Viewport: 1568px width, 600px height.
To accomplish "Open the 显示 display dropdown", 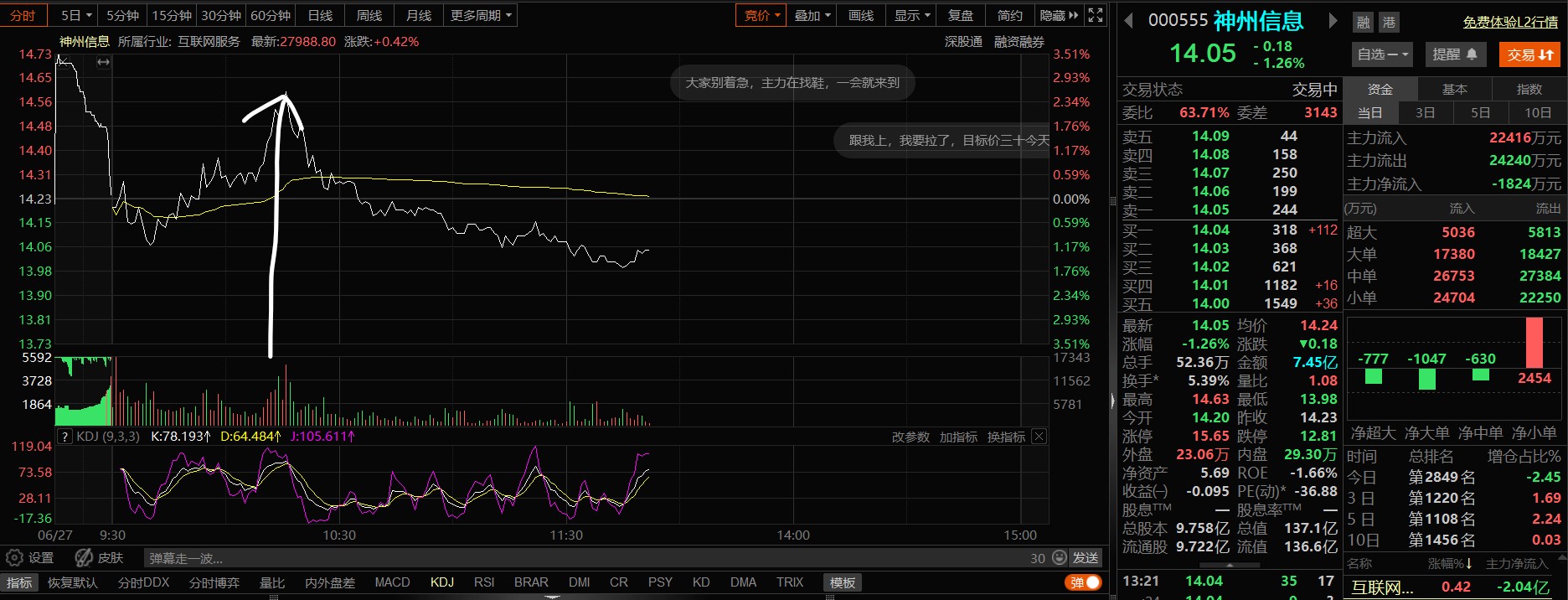I will click(x=911, y=15).
